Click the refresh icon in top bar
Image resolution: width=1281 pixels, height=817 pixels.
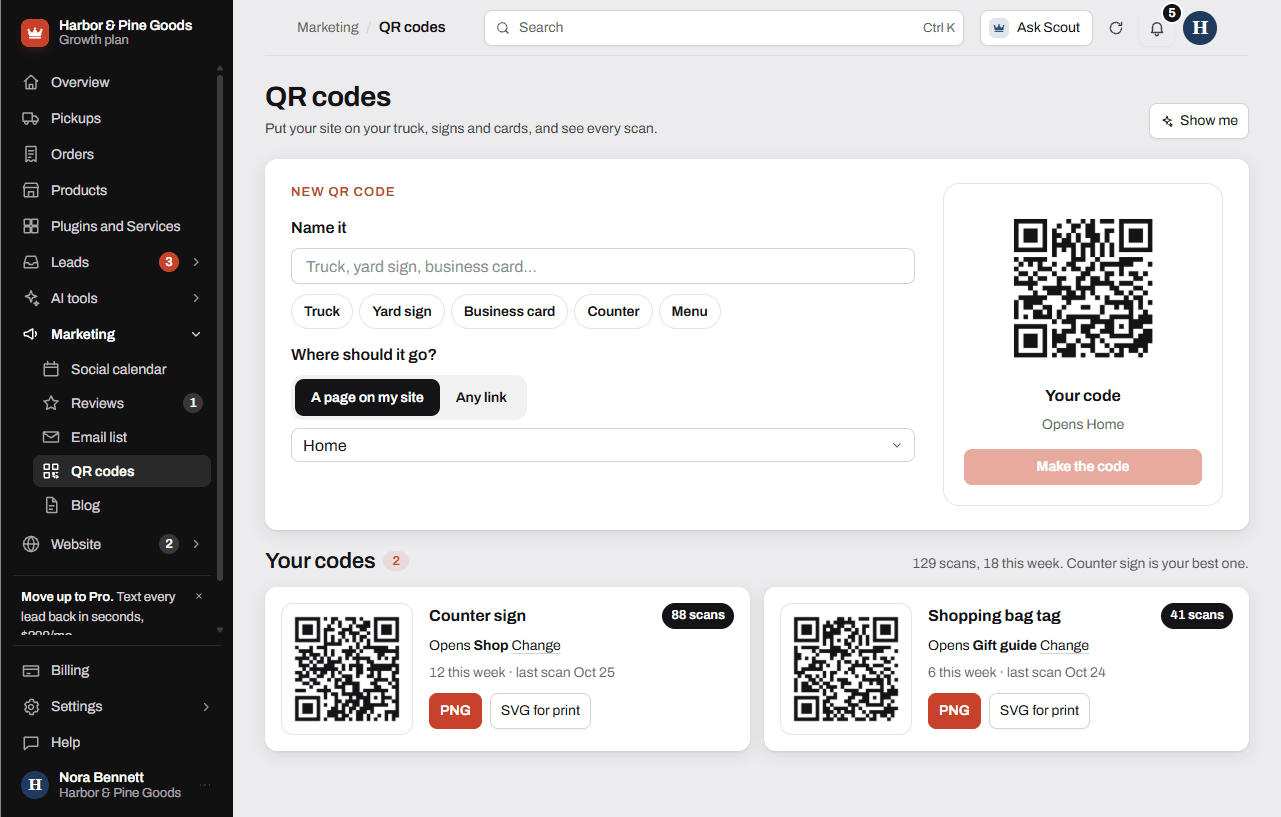coord(1116,28)
